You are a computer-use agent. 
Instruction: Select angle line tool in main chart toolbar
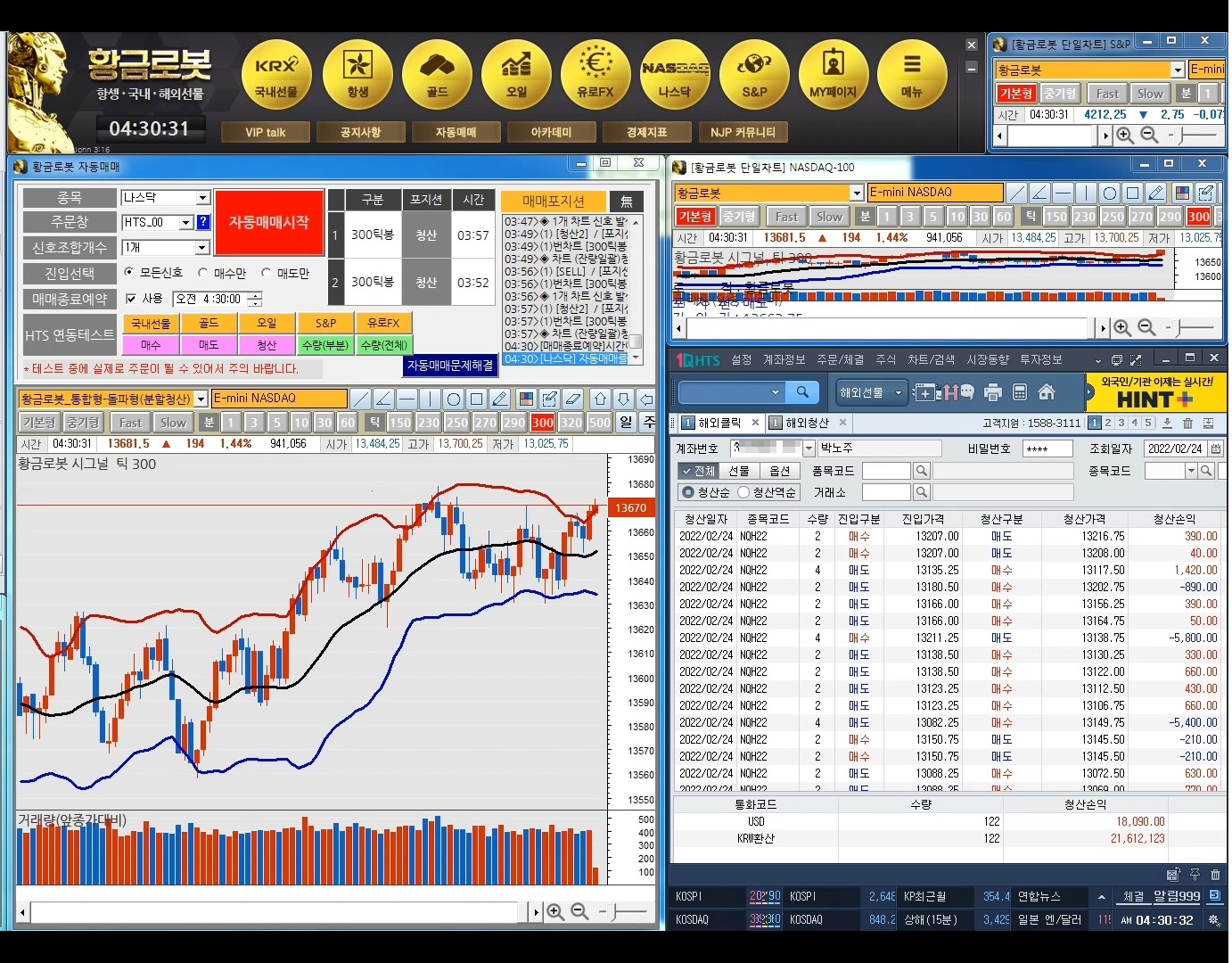click(x=383, y=399)
